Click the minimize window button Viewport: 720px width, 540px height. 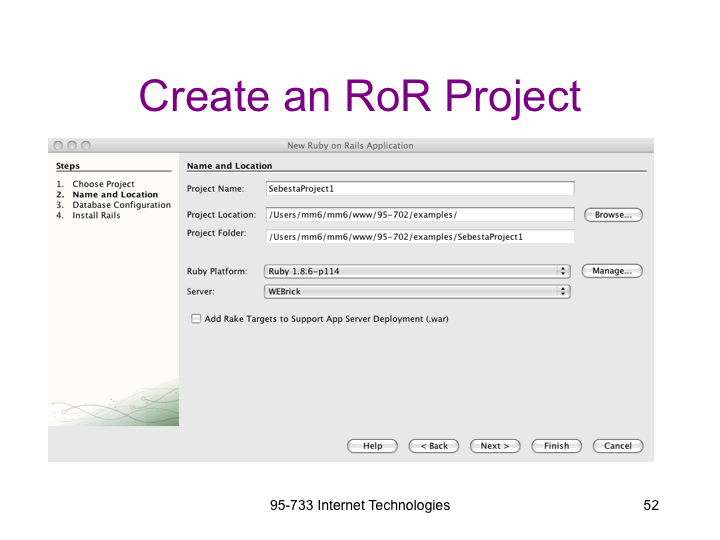72,146
